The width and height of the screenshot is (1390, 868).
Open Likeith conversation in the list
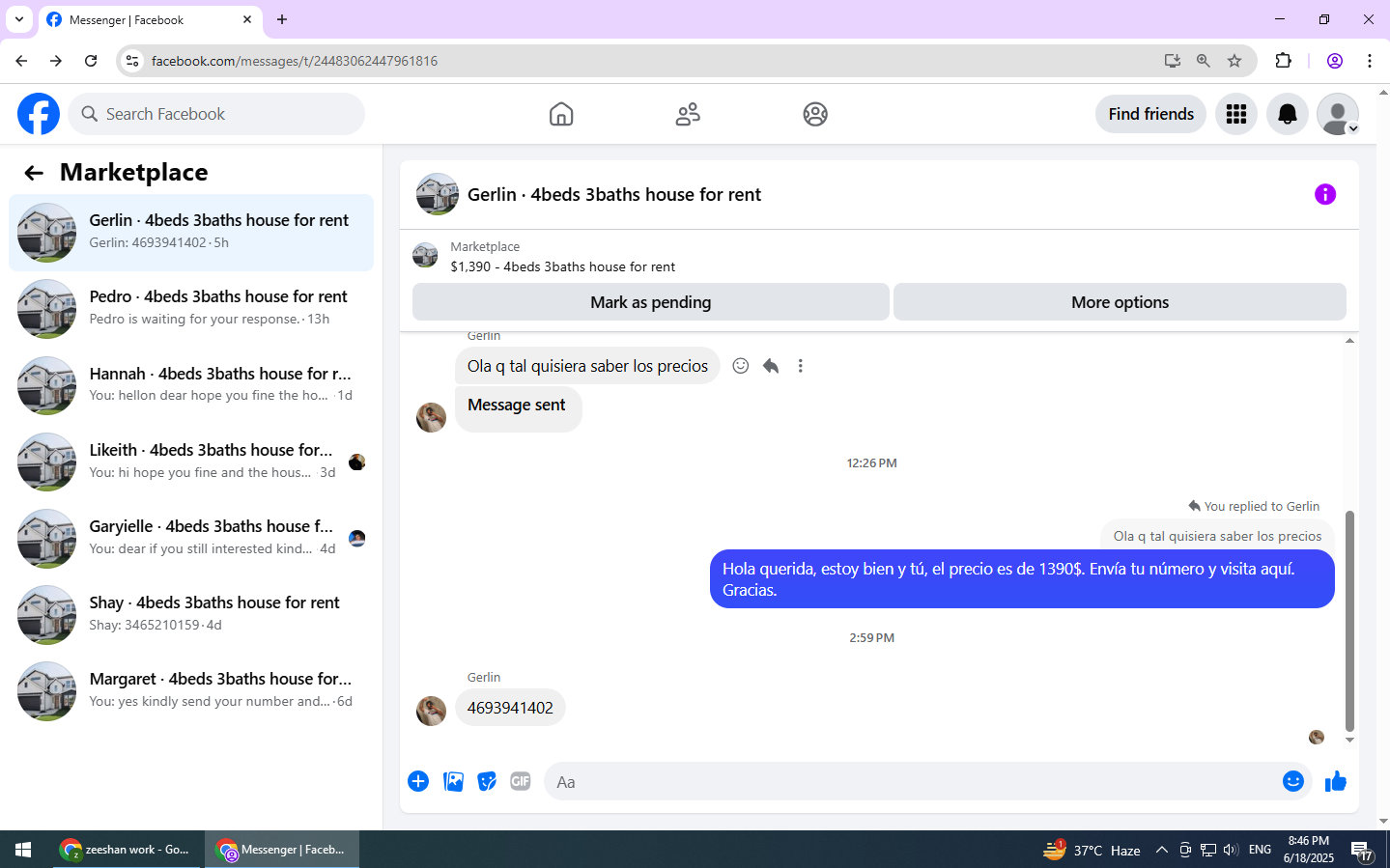(x=191, y=462)
